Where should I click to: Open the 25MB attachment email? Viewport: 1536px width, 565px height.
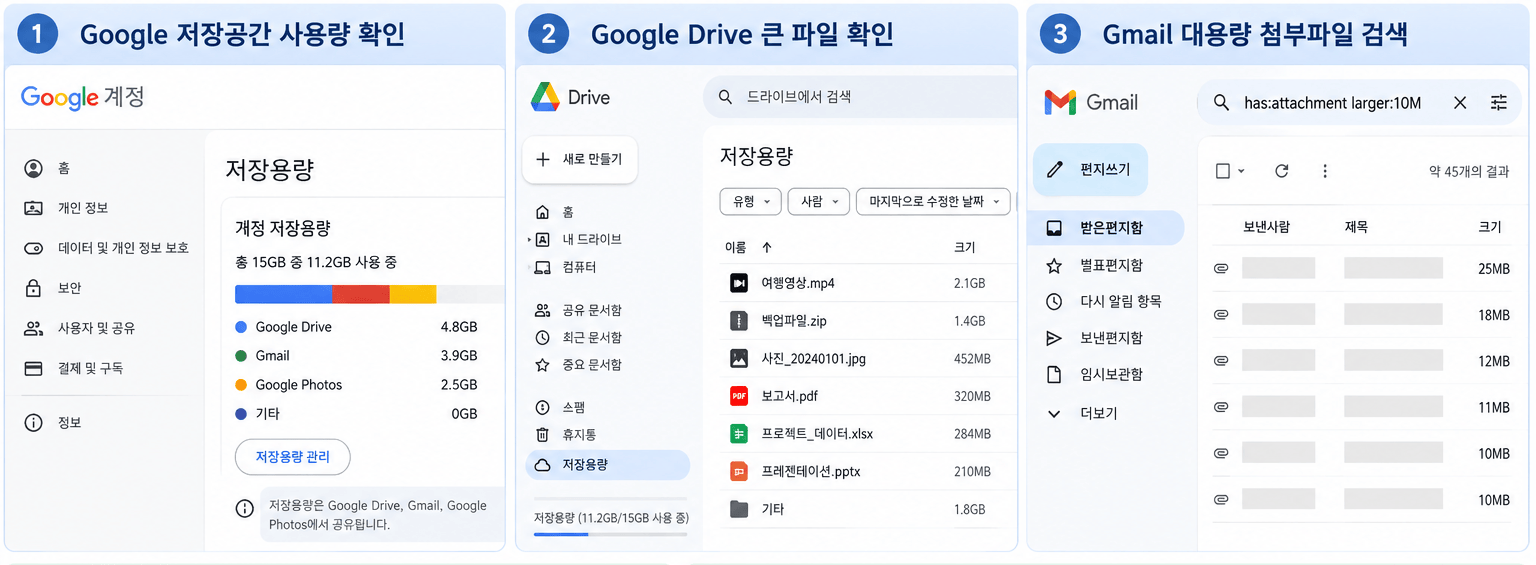click(x=1361, y=268)
